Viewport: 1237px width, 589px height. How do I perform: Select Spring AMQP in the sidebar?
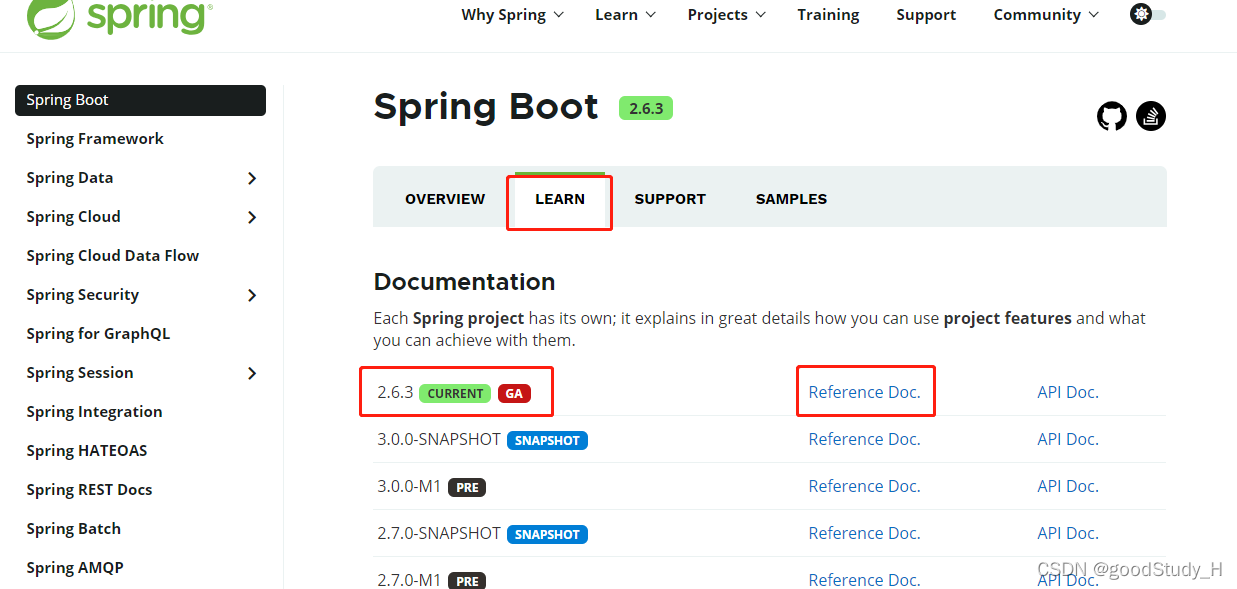[x=75, y=568]
